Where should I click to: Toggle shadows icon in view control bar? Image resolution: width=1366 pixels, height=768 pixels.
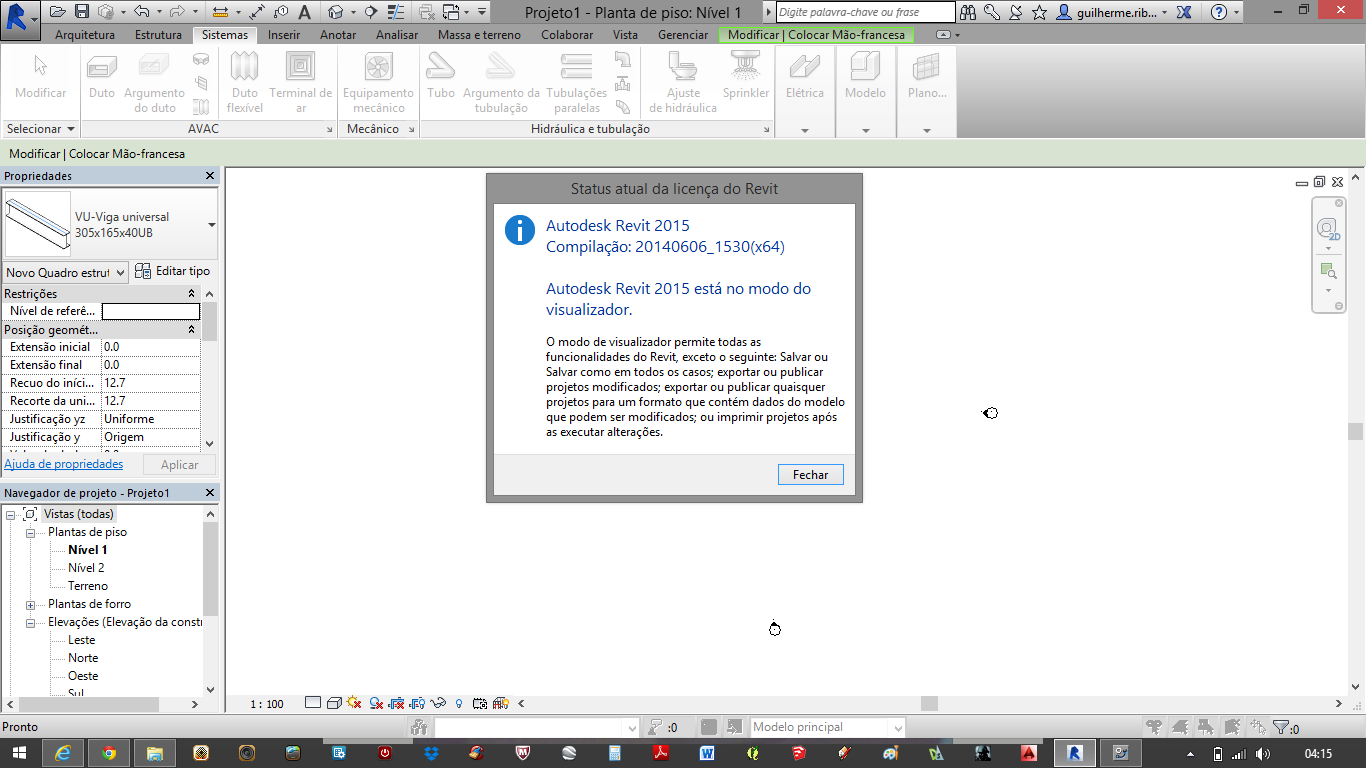pos(376,703)
